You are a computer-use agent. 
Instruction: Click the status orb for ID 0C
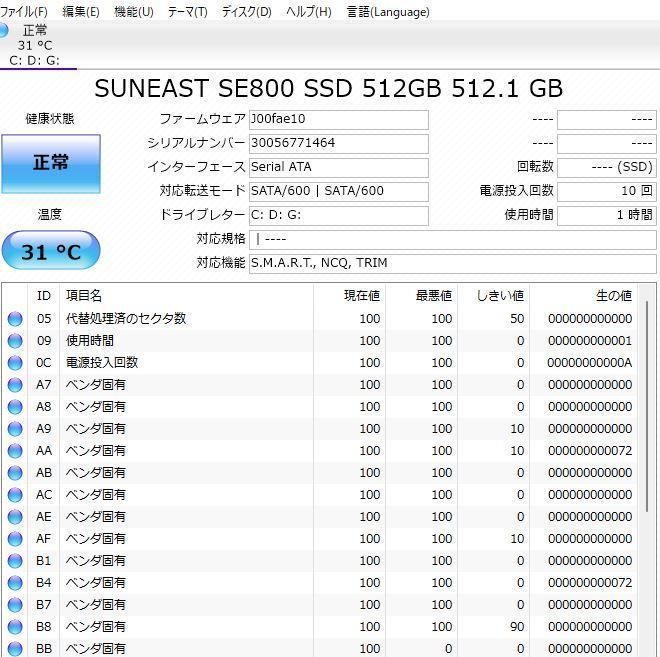coord(15,363)
